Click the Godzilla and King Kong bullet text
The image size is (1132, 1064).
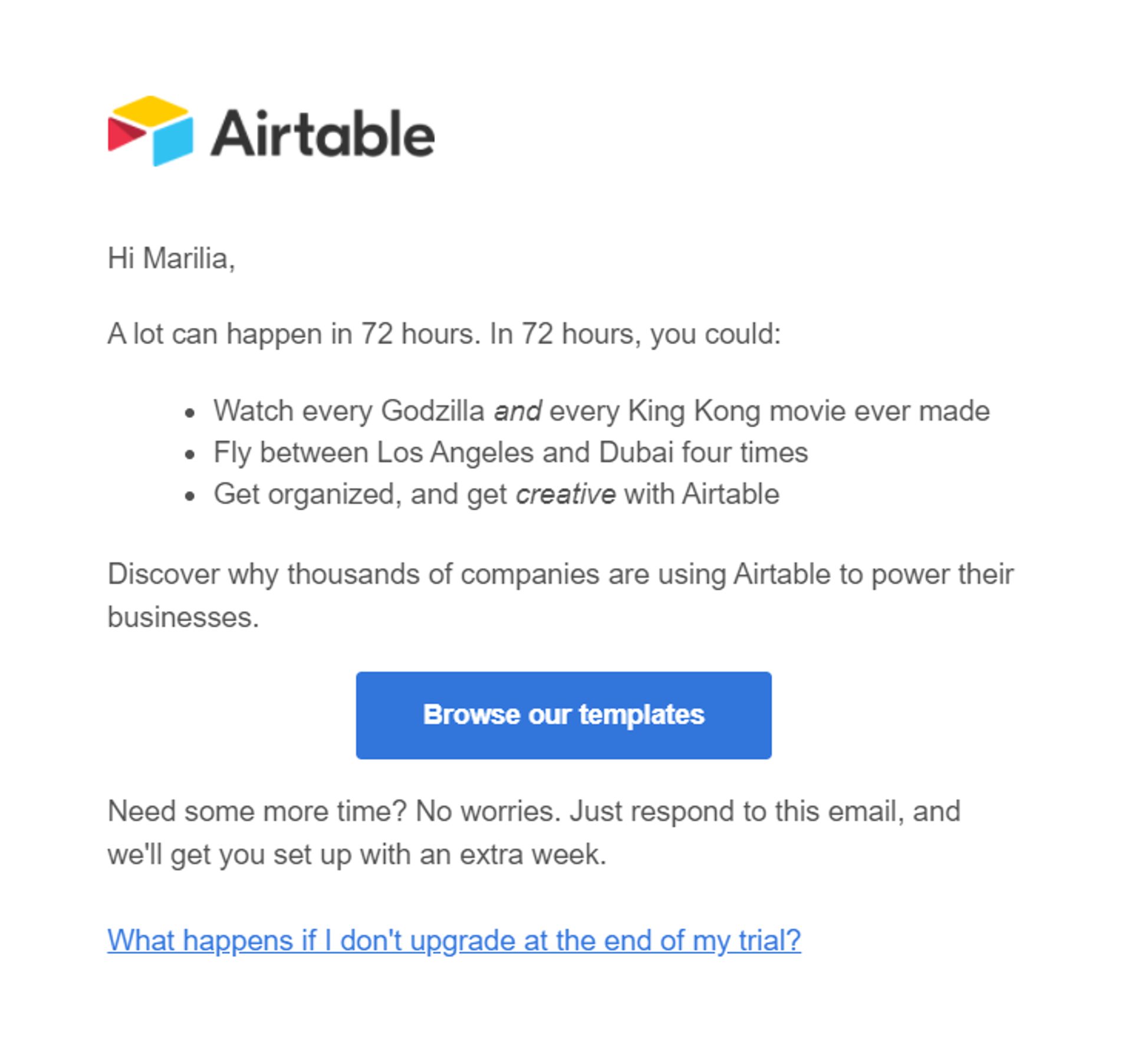601,411
